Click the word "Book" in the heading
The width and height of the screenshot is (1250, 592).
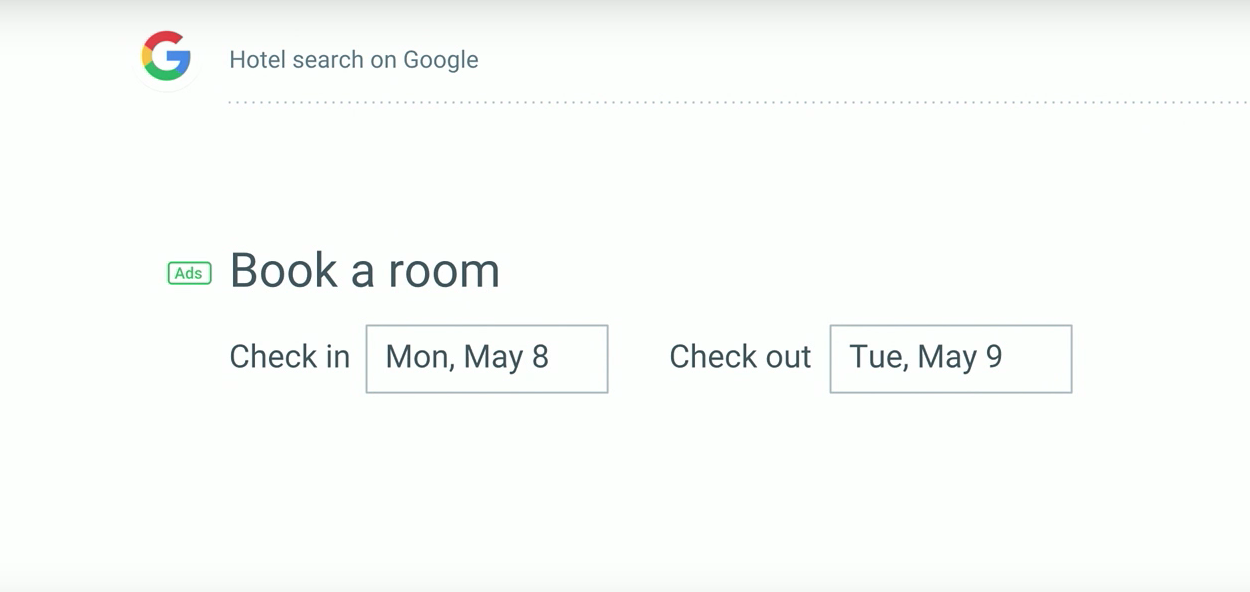click(282, 270)
